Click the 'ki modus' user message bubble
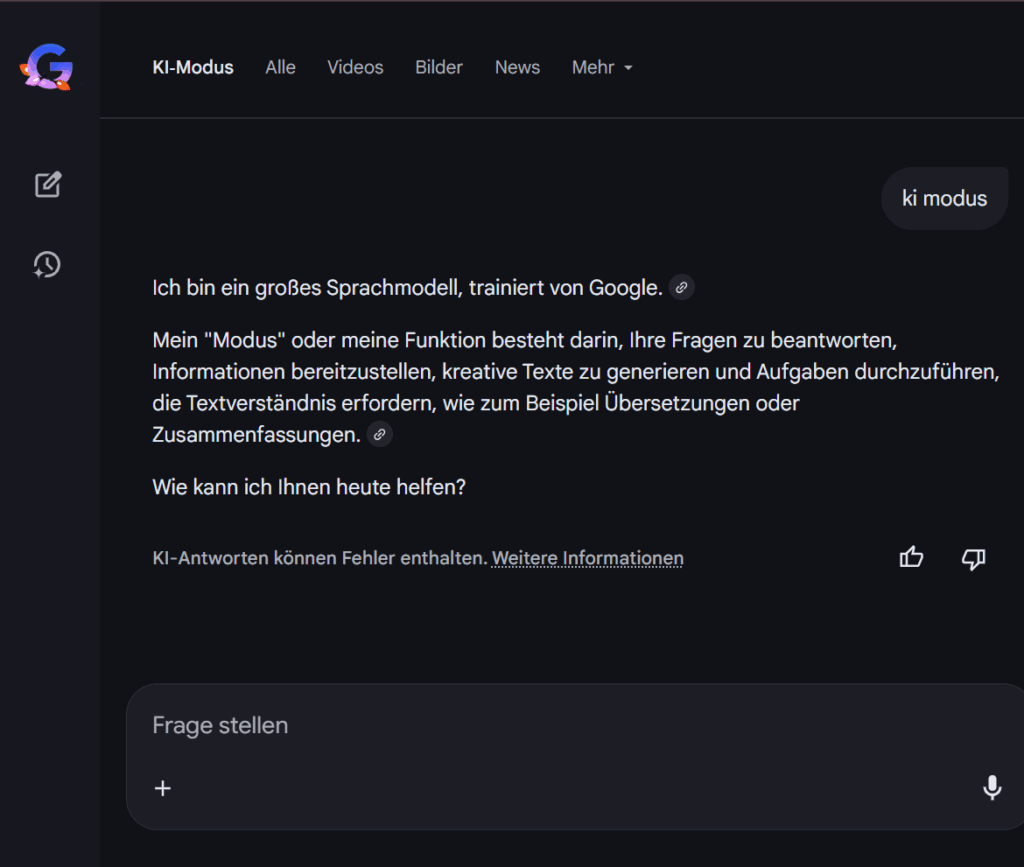Viewport: 1024px width, 867px height. [944, 198]
